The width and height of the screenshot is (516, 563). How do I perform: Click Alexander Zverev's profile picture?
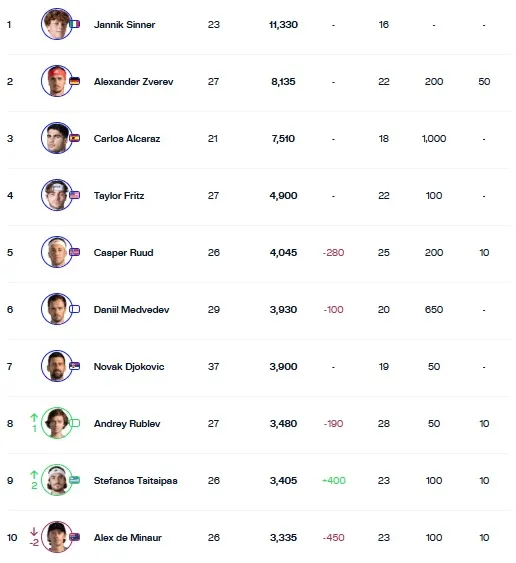point(57,81)
